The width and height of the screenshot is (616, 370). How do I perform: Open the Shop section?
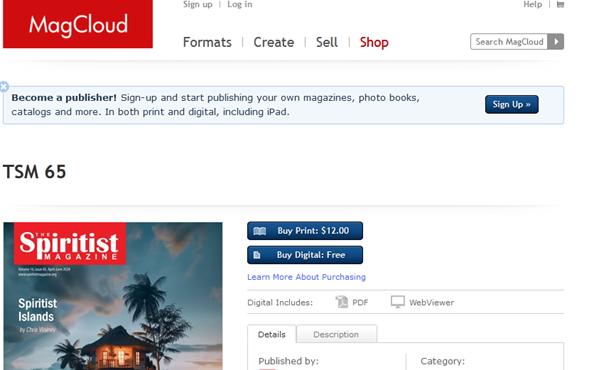374,42
